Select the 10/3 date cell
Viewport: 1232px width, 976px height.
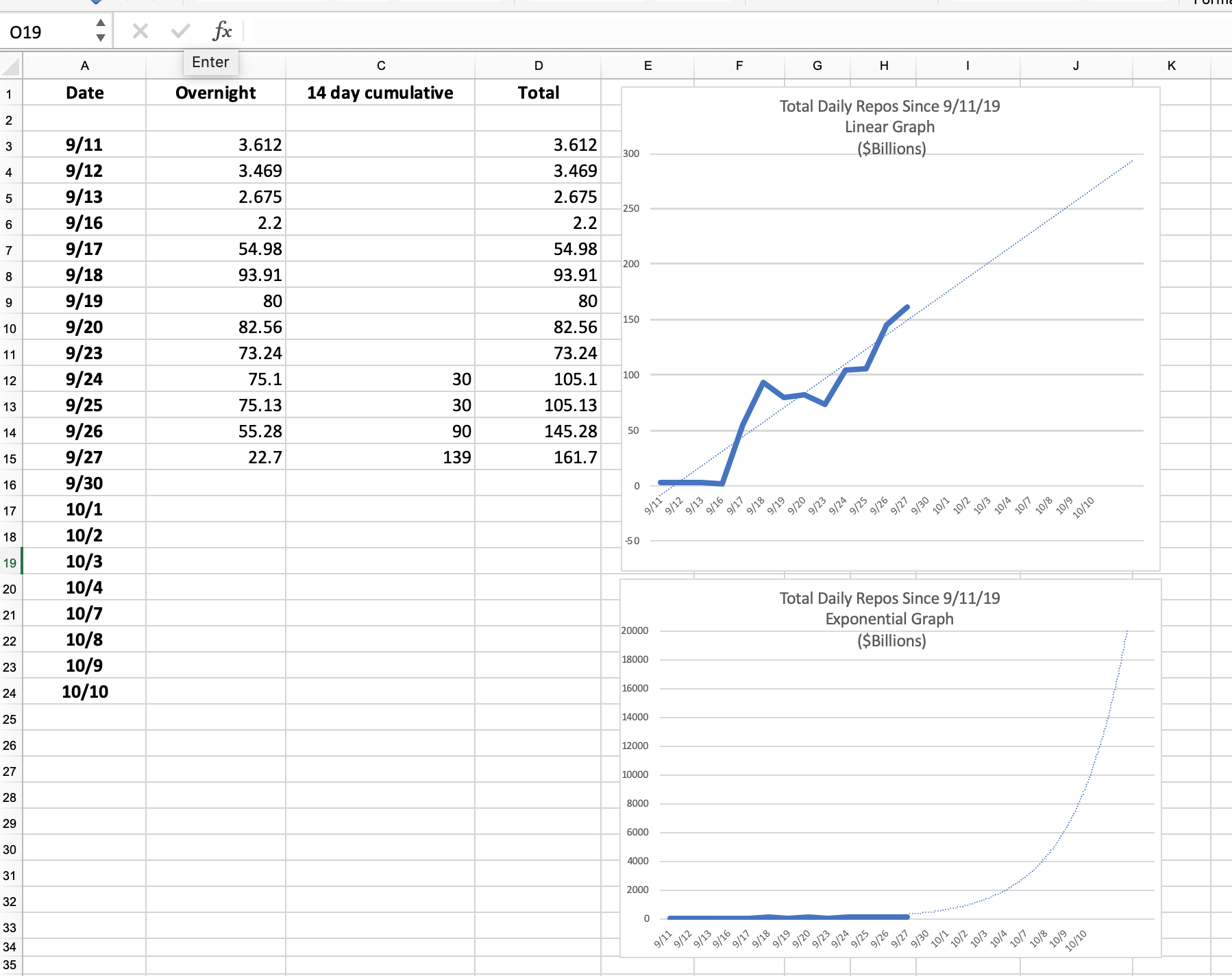pos(84,561)
